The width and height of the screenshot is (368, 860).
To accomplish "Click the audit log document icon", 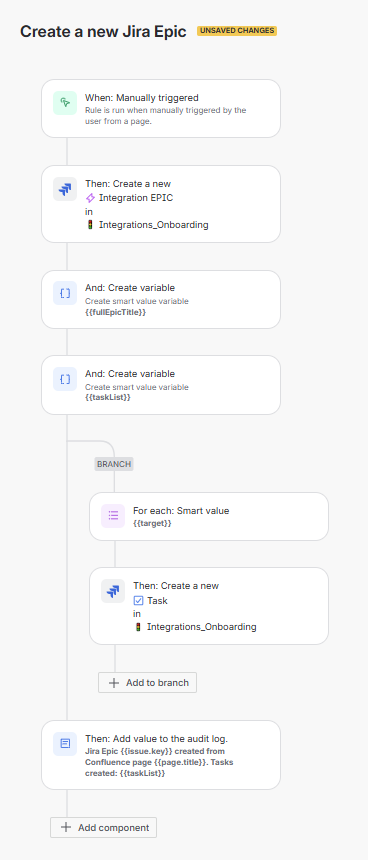I will click(x=65, y=744).
